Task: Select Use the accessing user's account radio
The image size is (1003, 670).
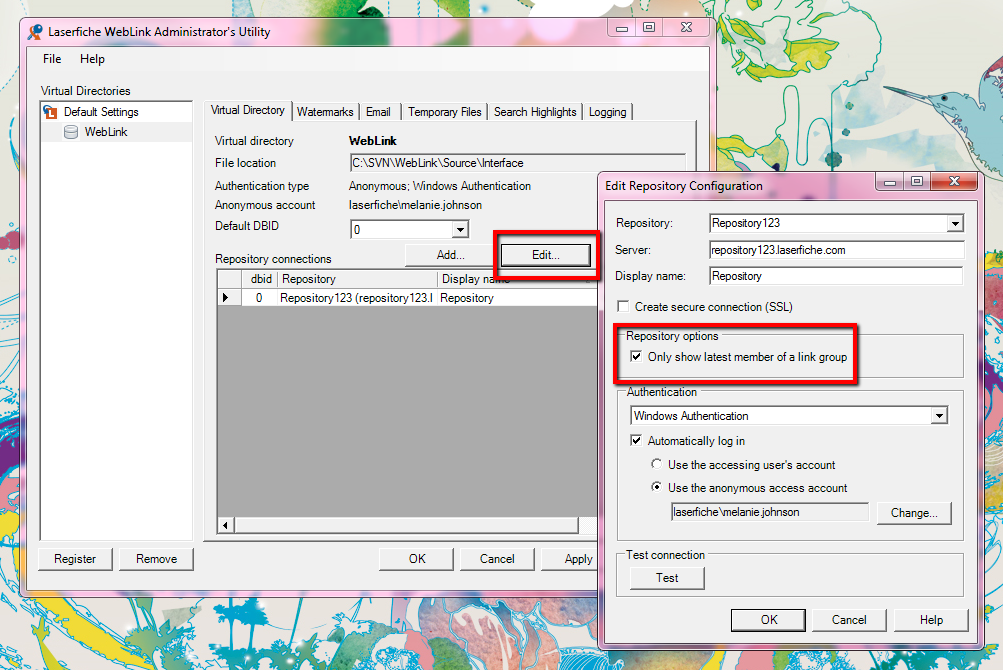Action: pyautogui.click(x=656, y=464)
